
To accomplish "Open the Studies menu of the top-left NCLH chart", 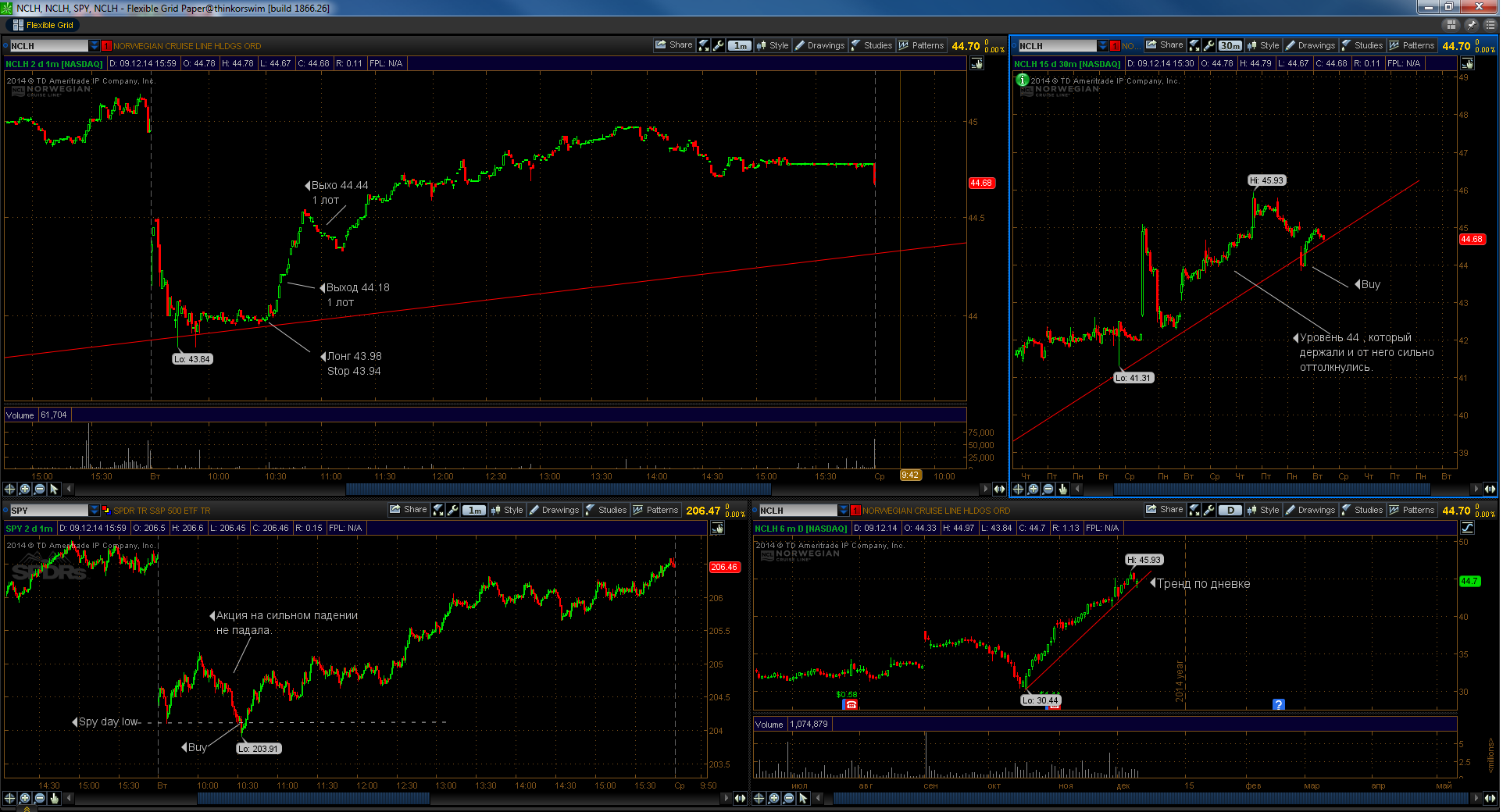I will pyautogui.click(x=872, y=45).
